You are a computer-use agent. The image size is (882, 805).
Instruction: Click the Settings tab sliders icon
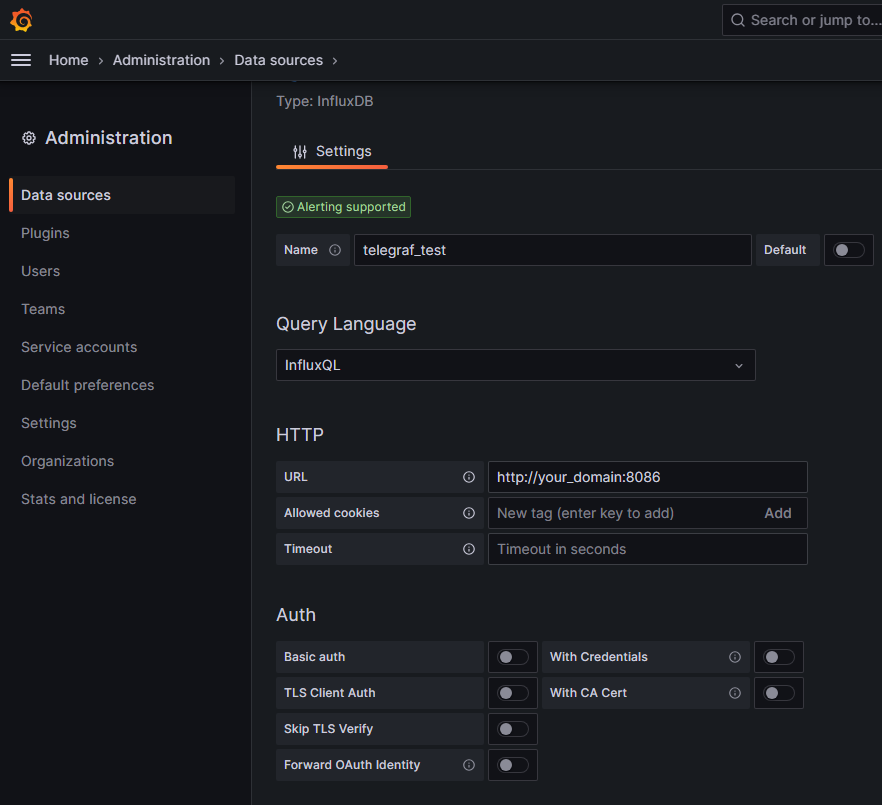(300, 151)
